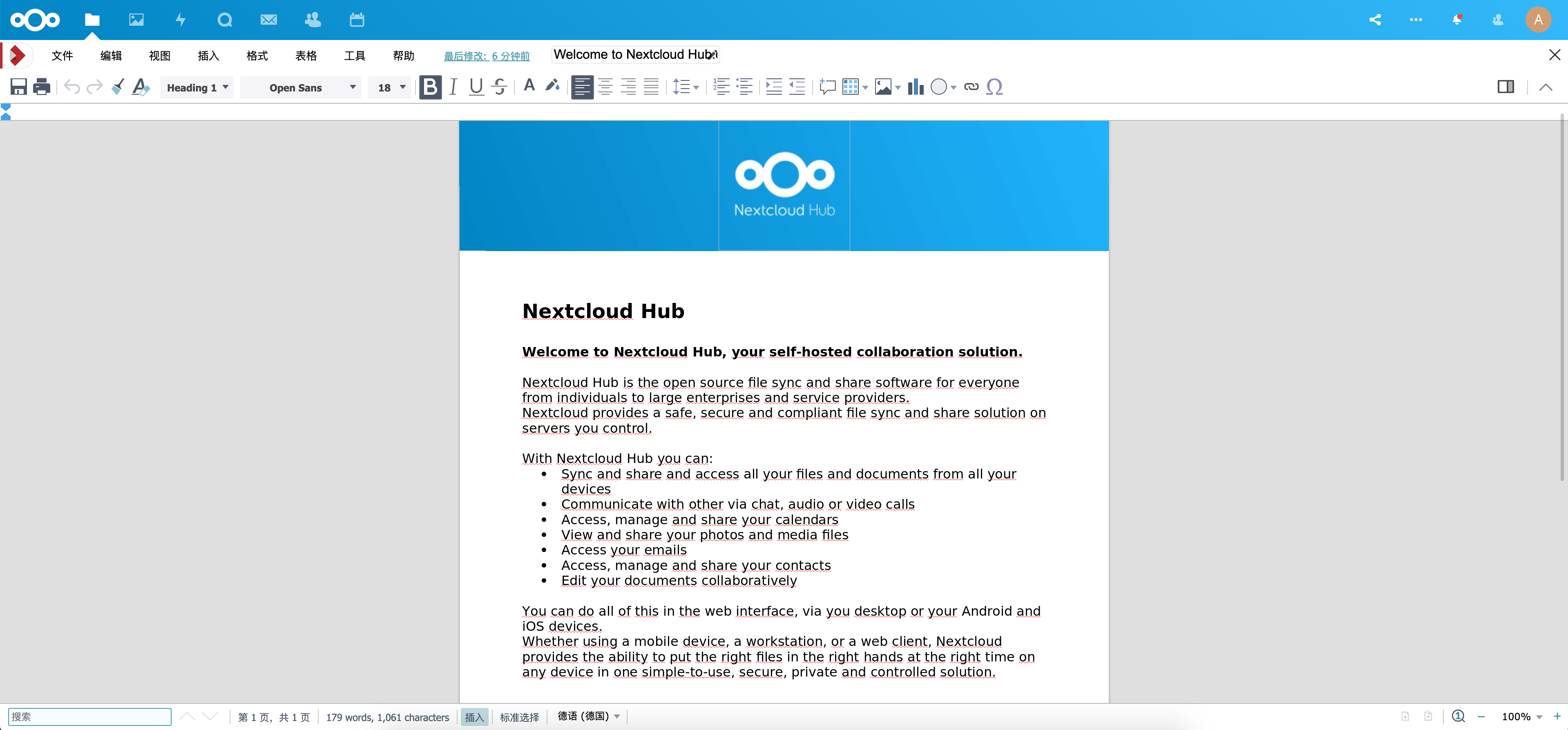Open the notifications bell
The image size is (1568, 730).
(1456, 20)
